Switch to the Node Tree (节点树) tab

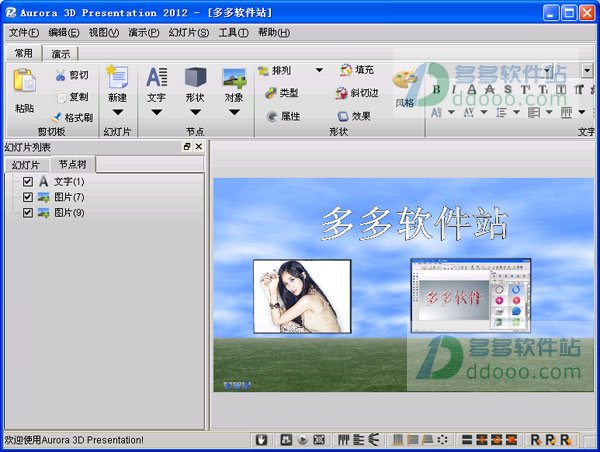73,164
